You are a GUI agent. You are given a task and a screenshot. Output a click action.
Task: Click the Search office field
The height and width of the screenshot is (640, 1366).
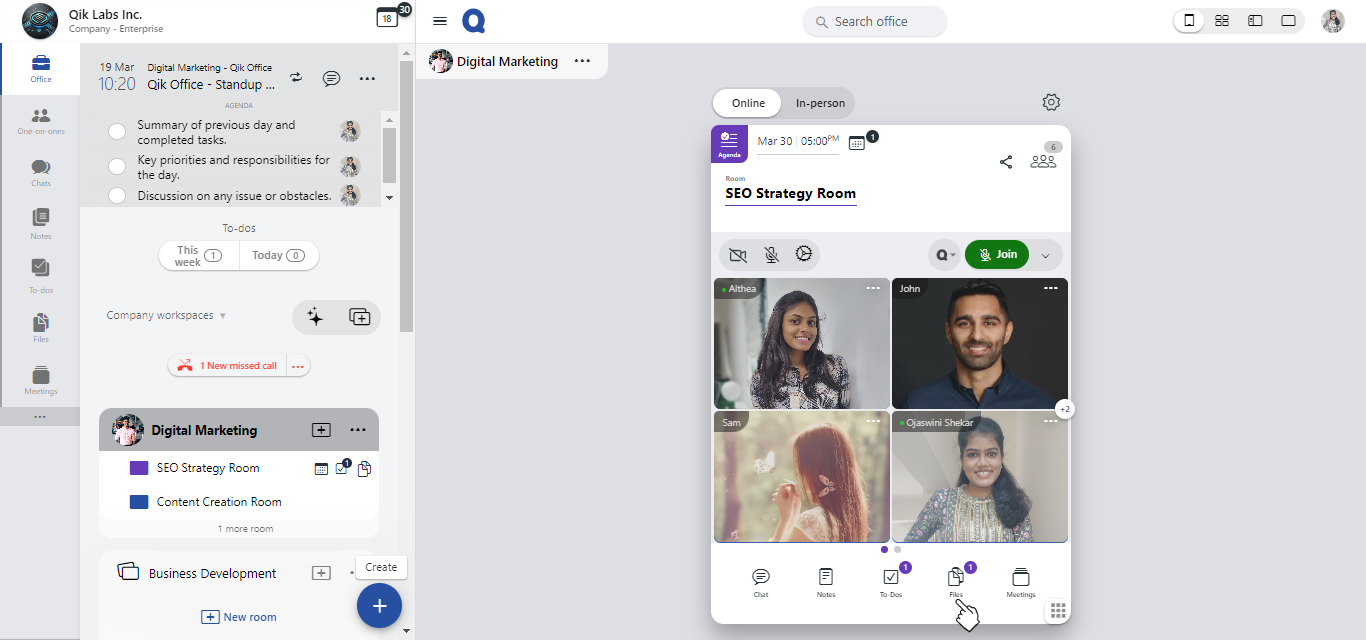coord(874,21)
